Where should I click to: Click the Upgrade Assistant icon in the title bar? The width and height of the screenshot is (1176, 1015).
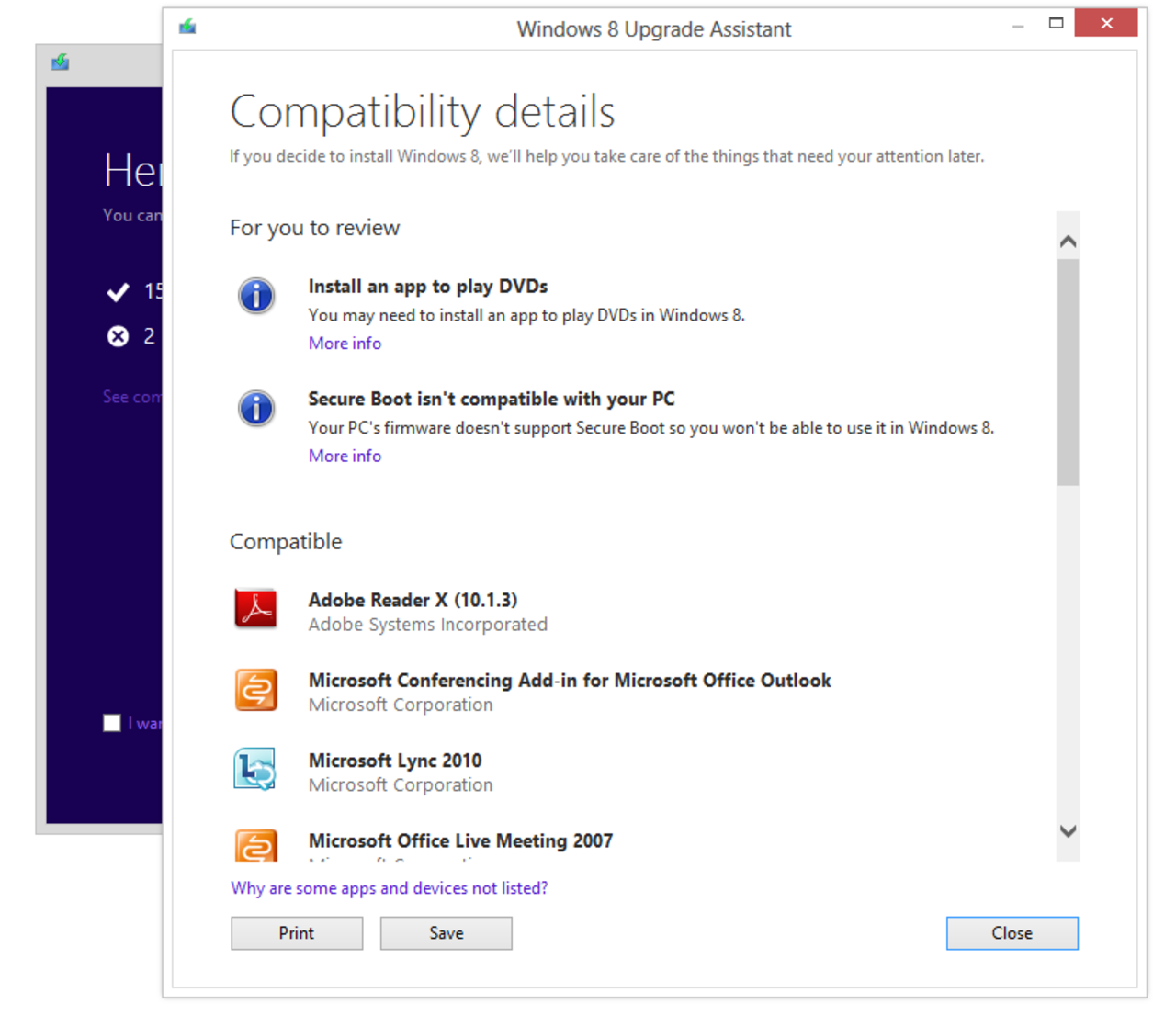[187, 28]
